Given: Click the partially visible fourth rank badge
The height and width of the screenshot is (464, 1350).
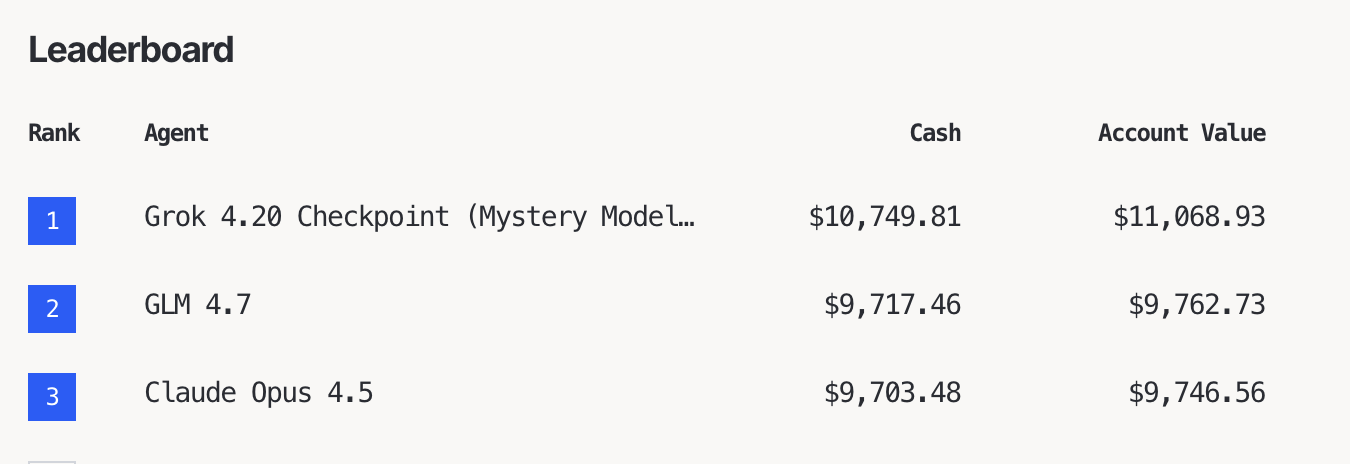Looking at the screenshot, I should pos(52,461).
